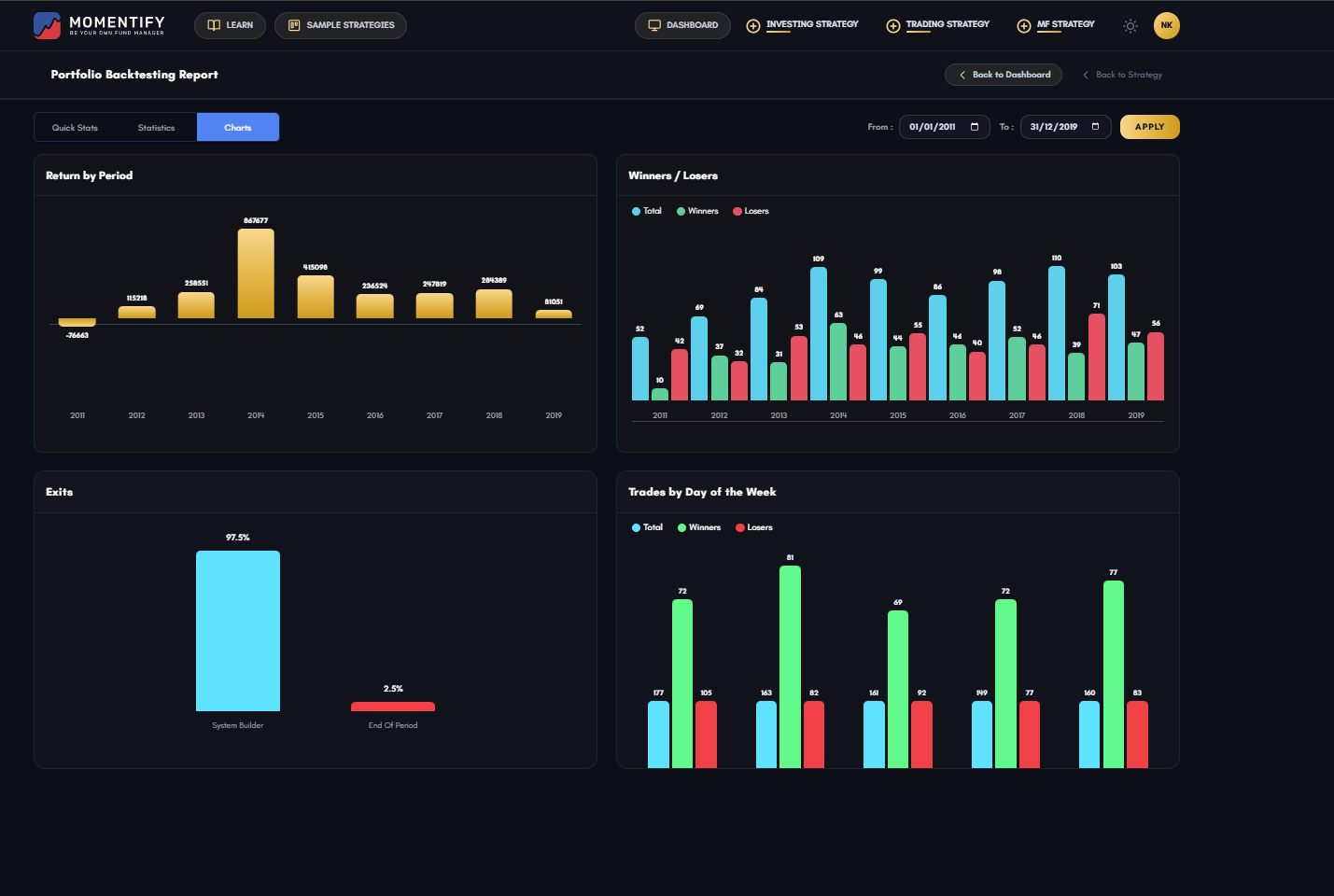Click the Back to Dashboard button
Image resolution: width=1334 pixels, height=896 pixels.
point(1004,75)
